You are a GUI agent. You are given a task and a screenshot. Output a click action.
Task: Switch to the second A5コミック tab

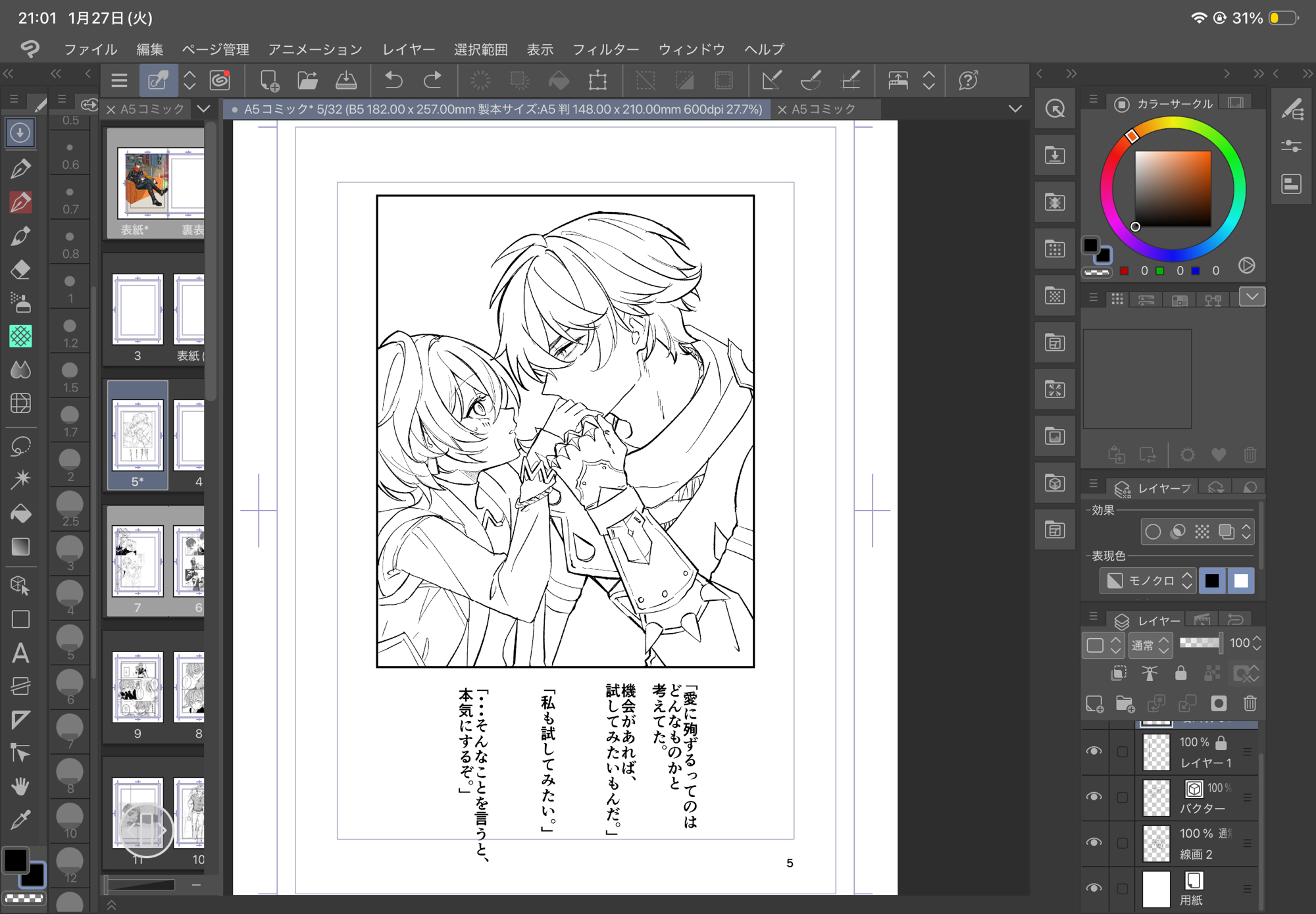pyautogui.click(x=822, y=109)
